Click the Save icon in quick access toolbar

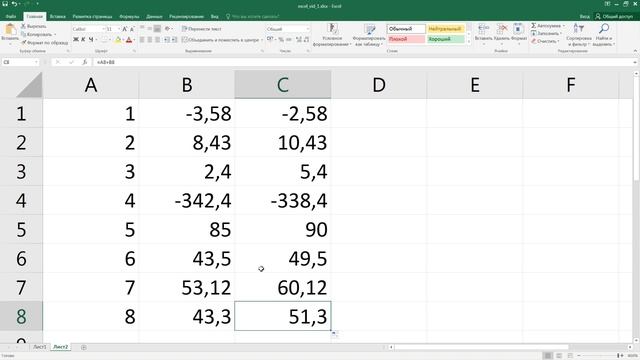(x=5, y=4)
